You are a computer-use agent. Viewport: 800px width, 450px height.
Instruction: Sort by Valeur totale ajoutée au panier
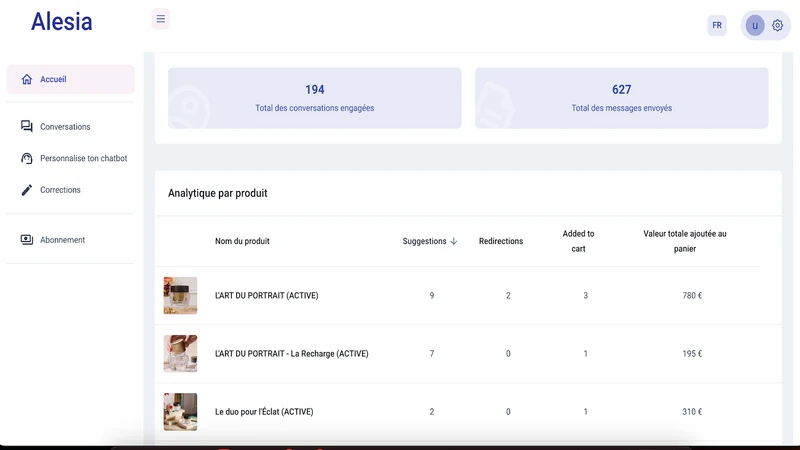click(x=685, y=241)
